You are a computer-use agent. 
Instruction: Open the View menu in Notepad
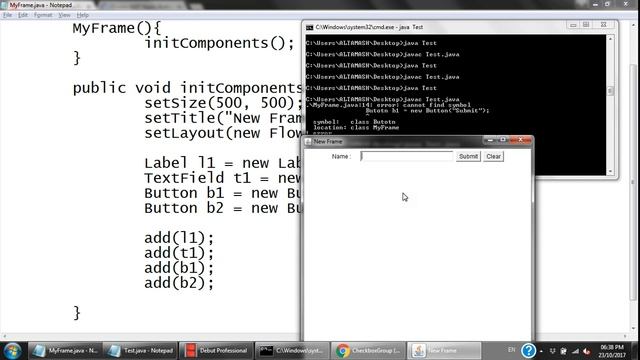(64, 15)
